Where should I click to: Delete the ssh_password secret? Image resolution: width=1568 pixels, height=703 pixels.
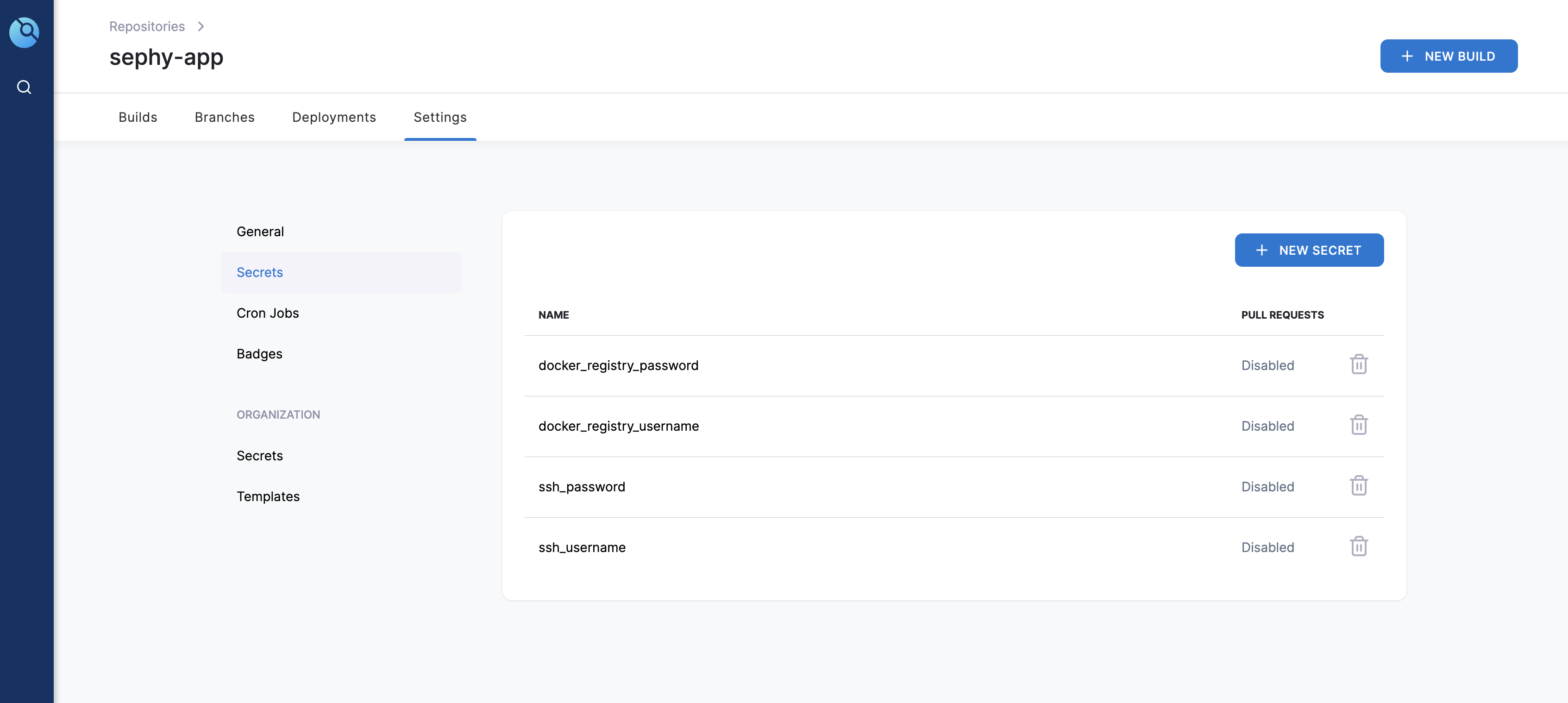pos(1359,486)
